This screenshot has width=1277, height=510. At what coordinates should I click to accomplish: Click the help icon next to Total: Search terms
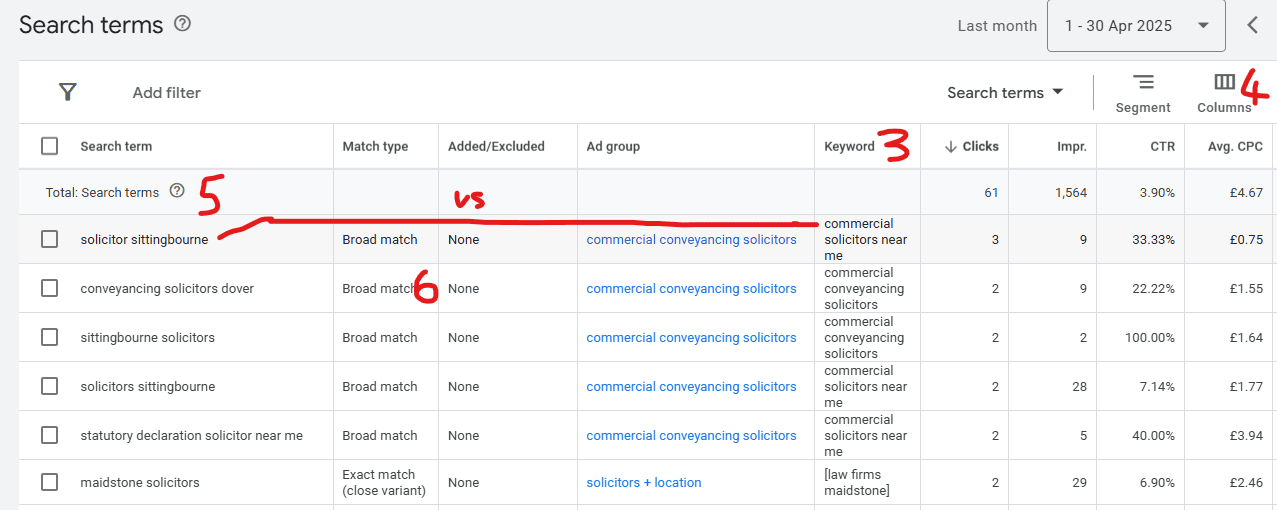(x=177, y=191)
